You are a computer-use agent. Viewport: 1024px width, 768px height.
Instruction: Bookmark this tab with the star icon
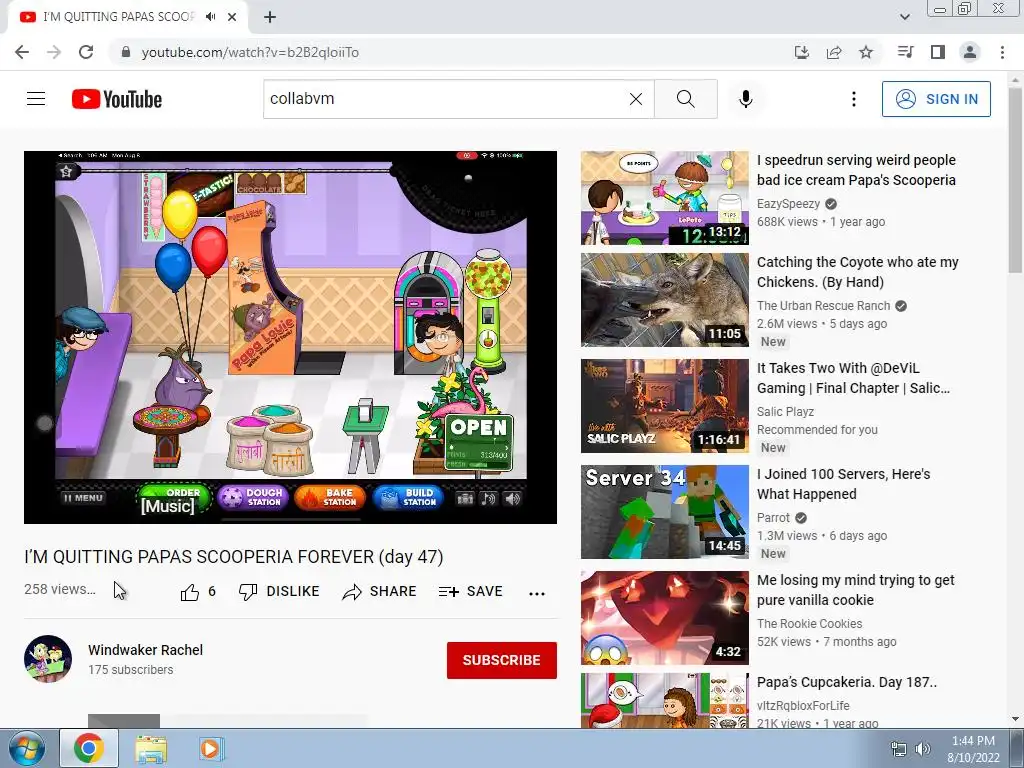pos(866,52)
